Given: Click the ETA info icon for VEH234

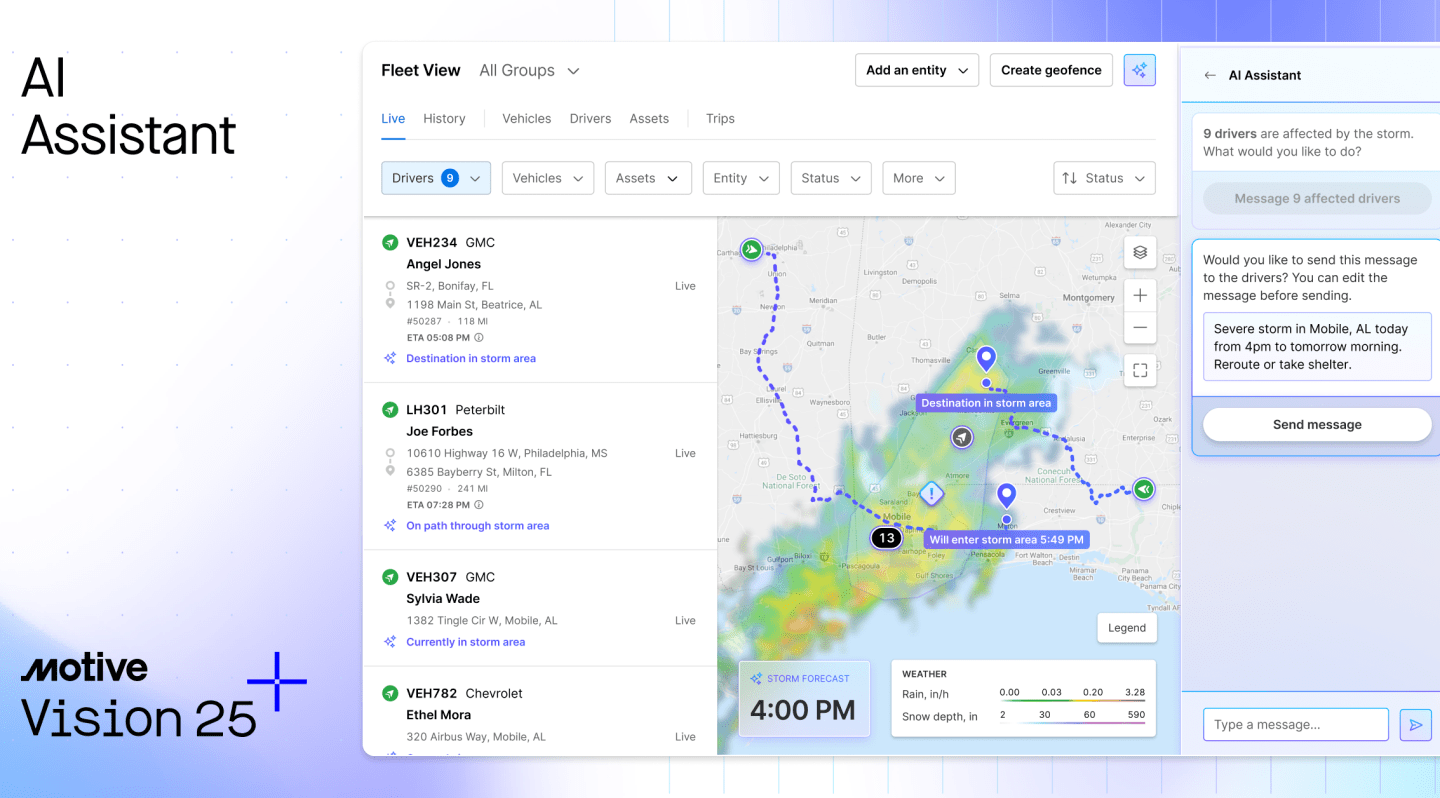Looking at the screenshot, I should click(479, 338).
